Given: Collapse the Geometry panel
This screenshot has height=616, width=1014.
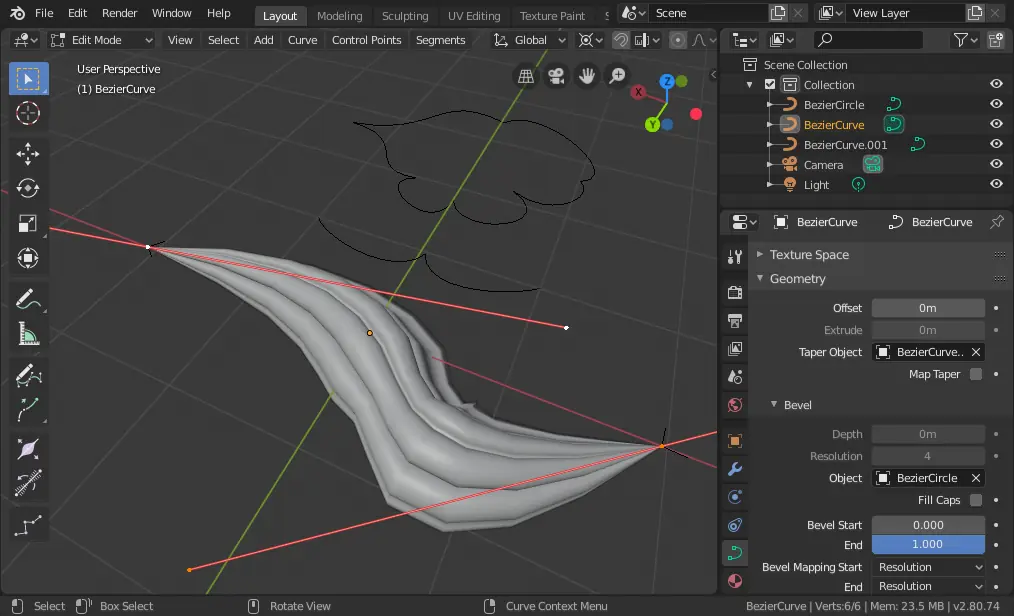Looking at the screenshot, I should click(797, 279).
